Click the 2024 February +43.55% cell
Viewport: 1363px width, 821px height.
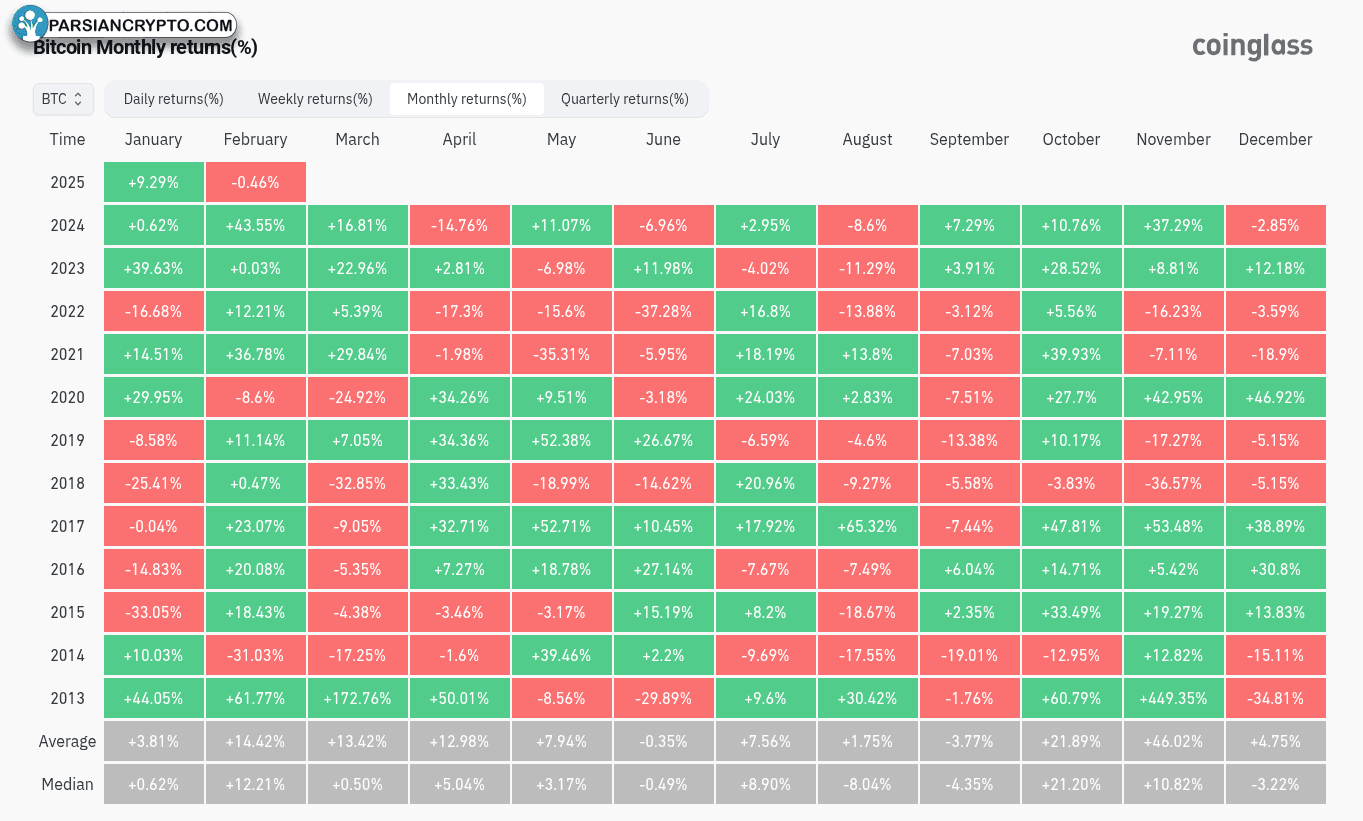coord(256,226)
